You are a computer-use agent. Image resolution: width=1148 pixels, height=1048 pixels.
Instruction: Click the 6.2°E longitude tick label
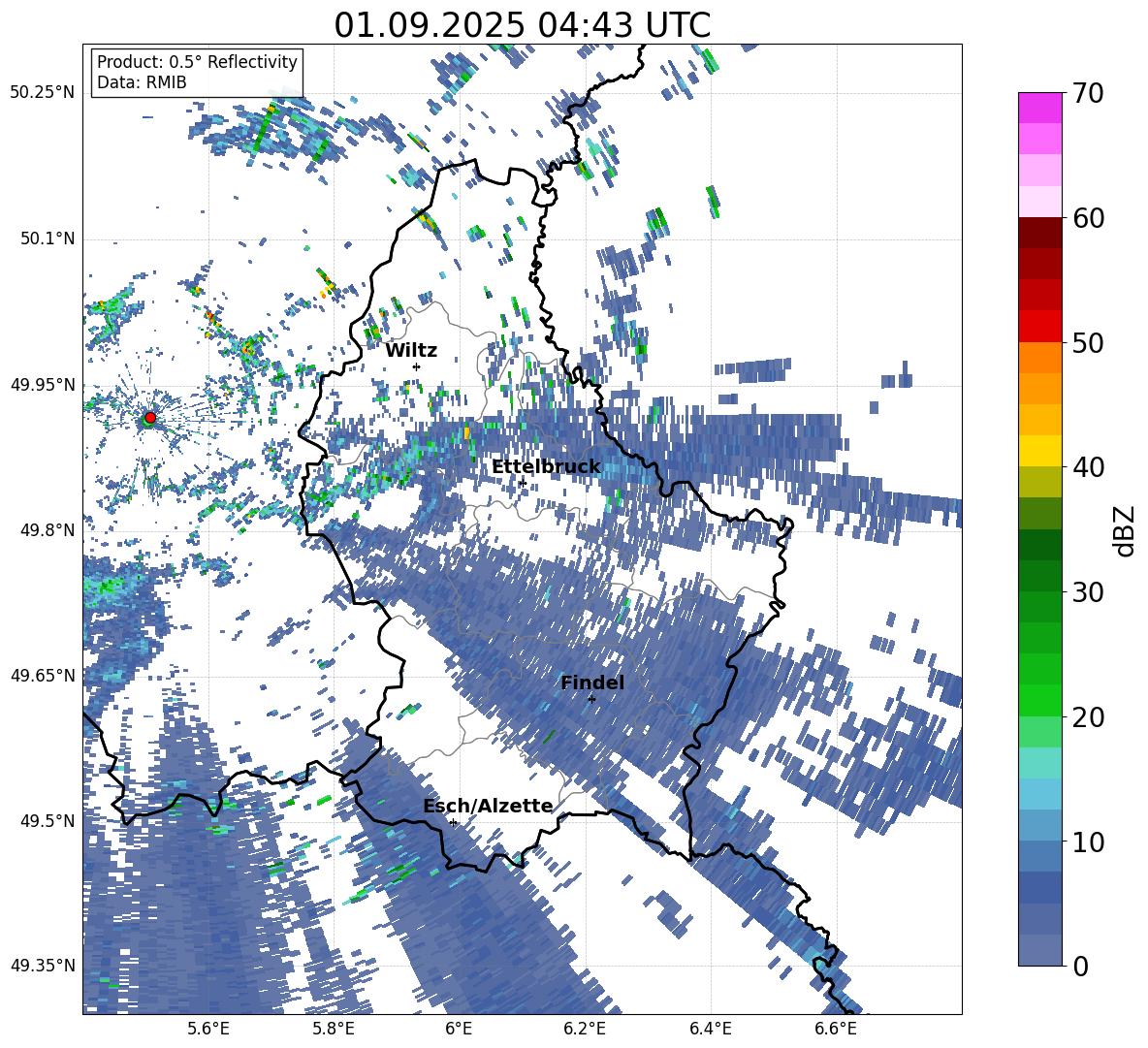pyautogui.click(x=585, y=1029)
